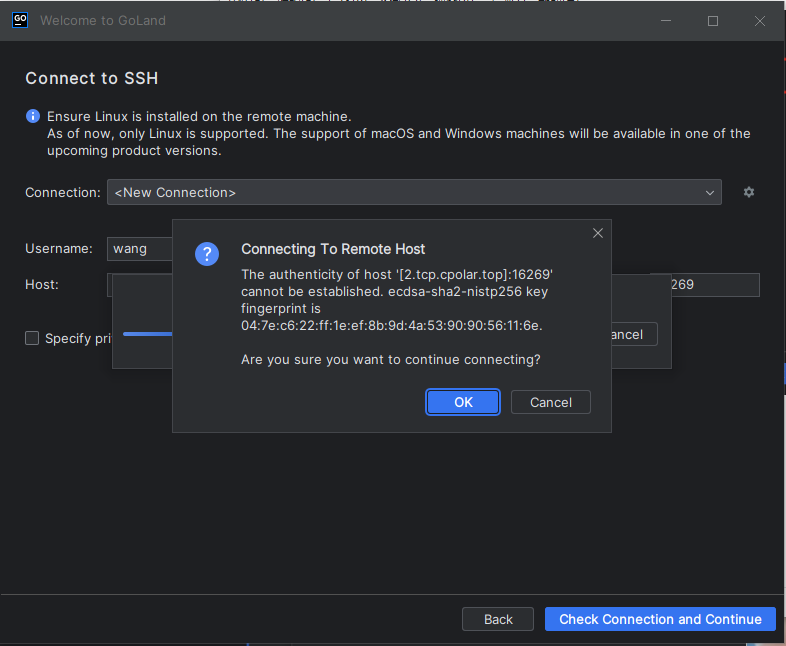This screenshot has width=786, height=646.
Task: Focus the Username field containing wang
Action: coord(140,249)
